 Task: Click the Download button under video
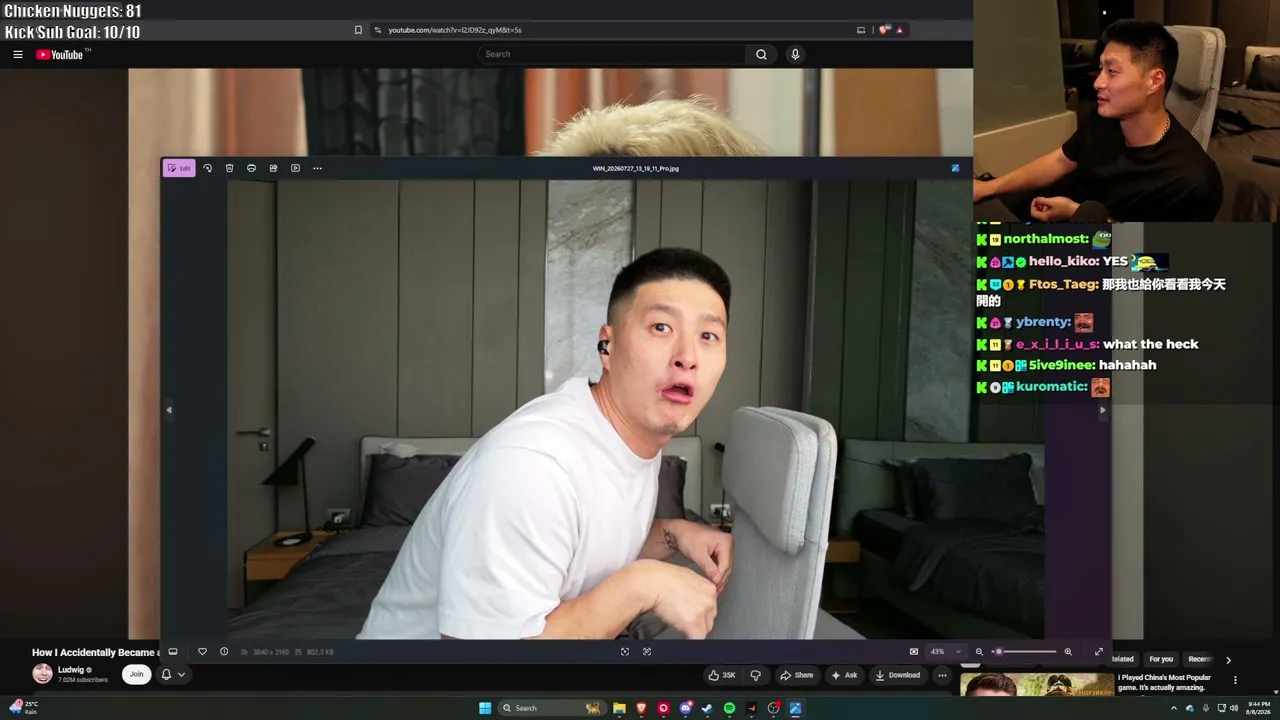coord(898,675)
